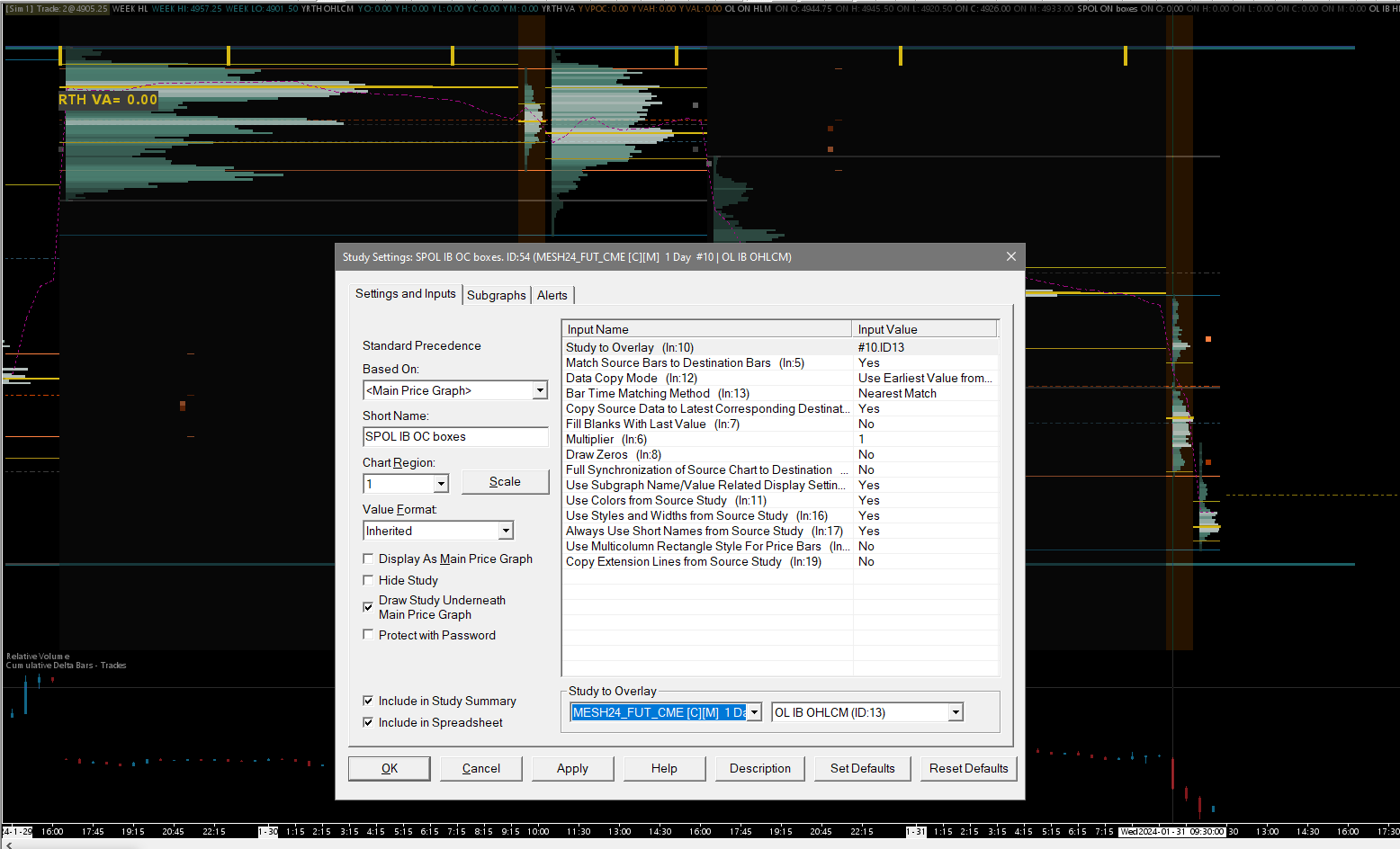Select Use Subgraph Name/Value Related Display row

pos(780,485)
